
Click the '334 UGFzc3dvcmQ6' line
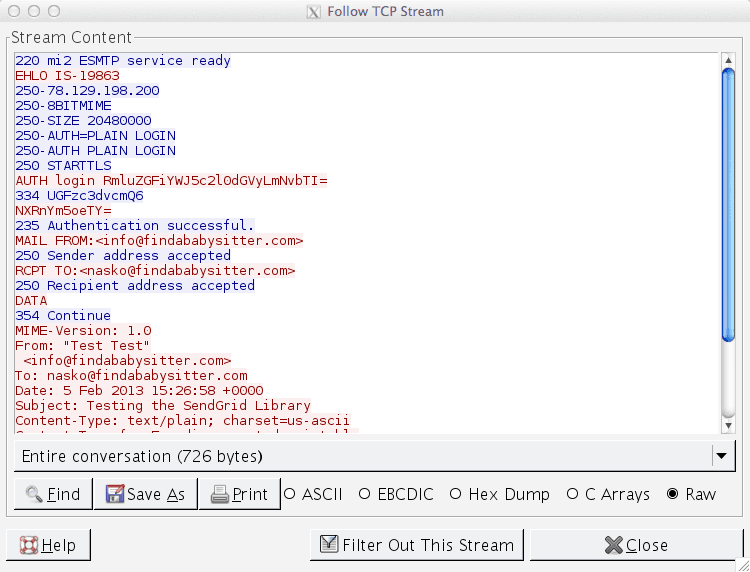[79, 196]
